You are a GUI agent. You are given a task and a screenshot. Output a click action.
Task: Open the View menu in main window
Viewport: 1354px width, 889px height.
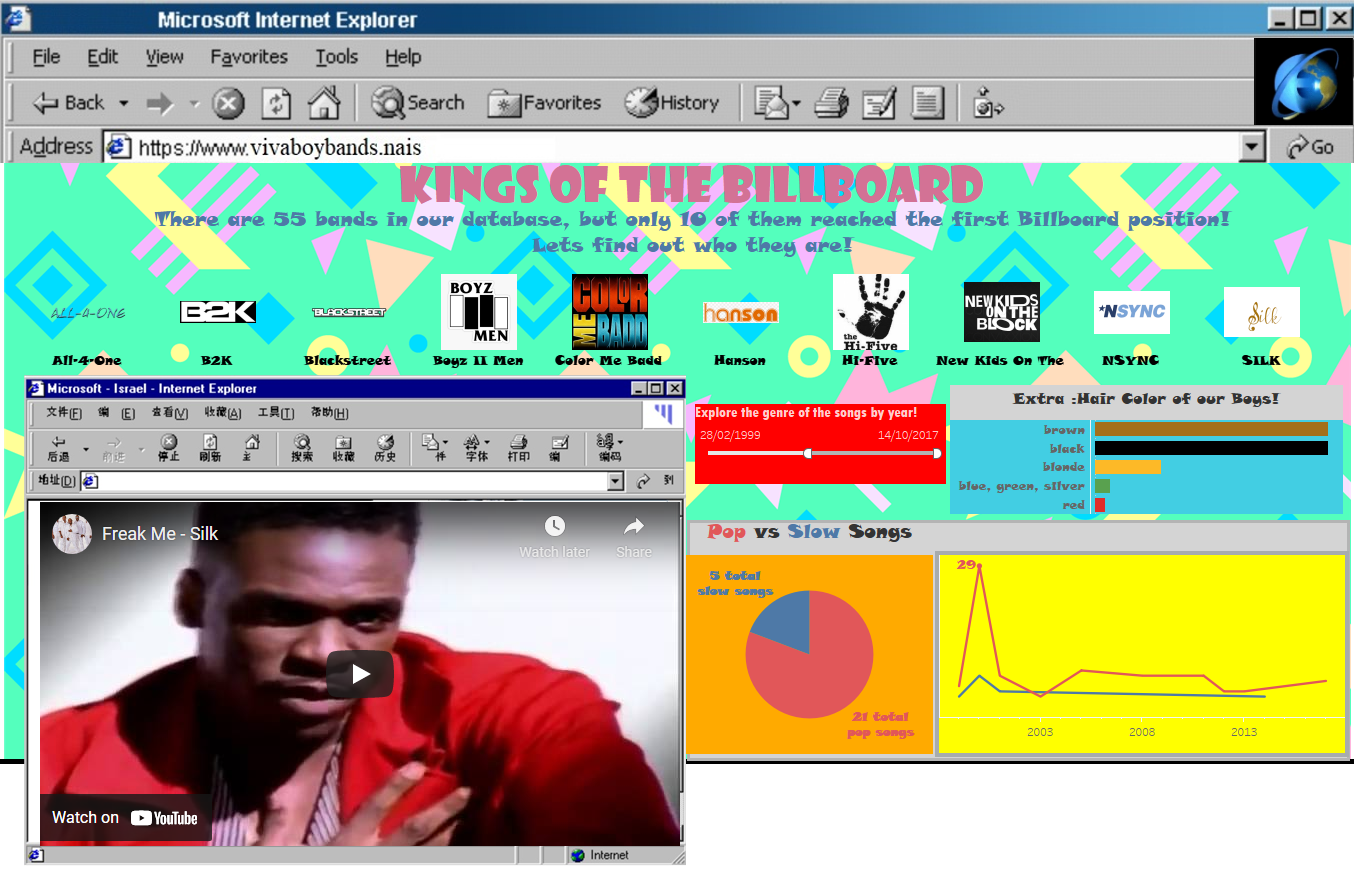[164, 57]
